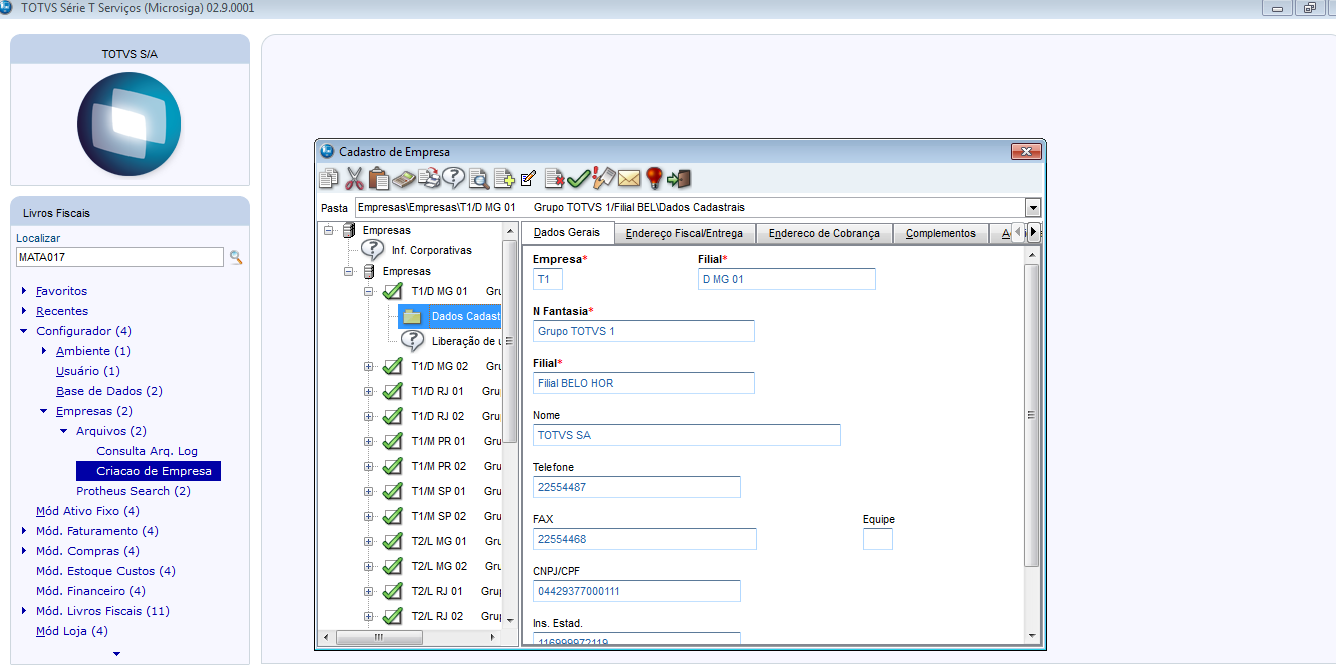This screenshot has height=672, width=1336.
Task: Expand the T2/L MG 01 tree node
Action: point(368,541)
